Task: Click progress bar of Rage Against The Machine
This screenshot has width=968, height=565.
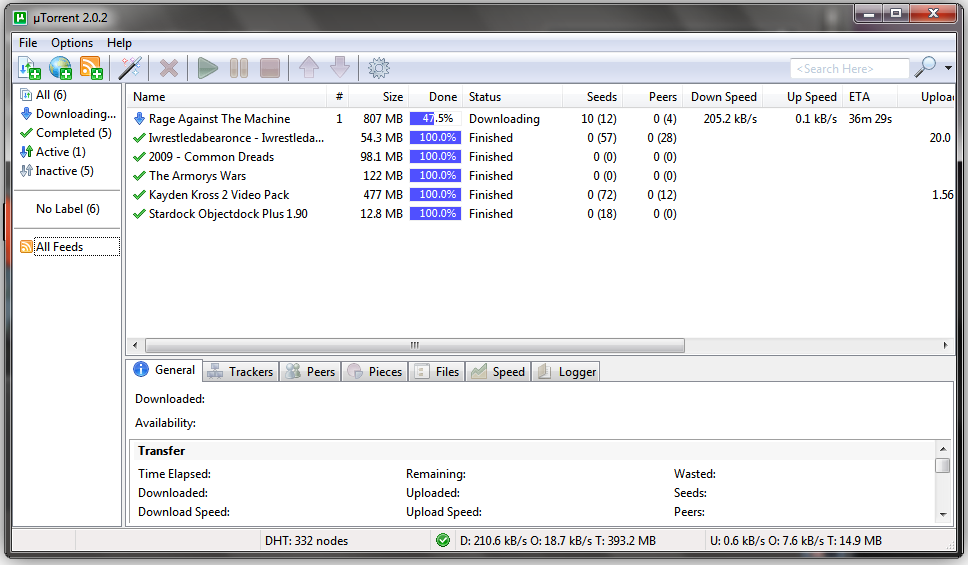Action: point(435,119)
